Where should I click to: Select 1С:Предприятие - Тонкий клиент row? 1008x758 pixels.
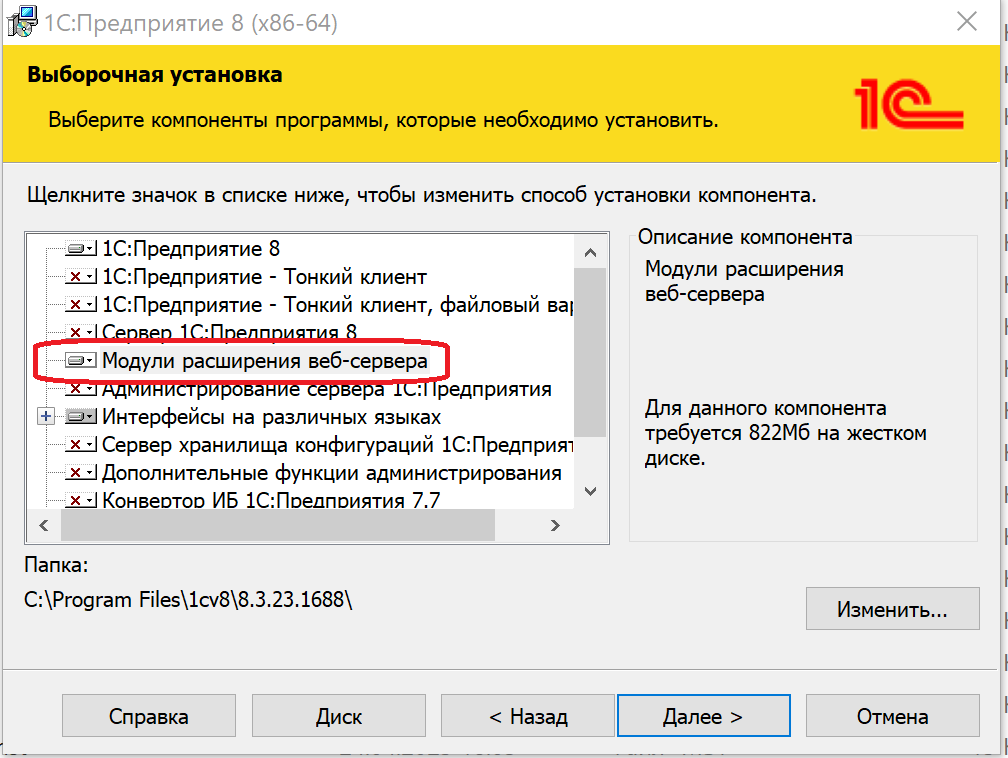tap(264, 276)
